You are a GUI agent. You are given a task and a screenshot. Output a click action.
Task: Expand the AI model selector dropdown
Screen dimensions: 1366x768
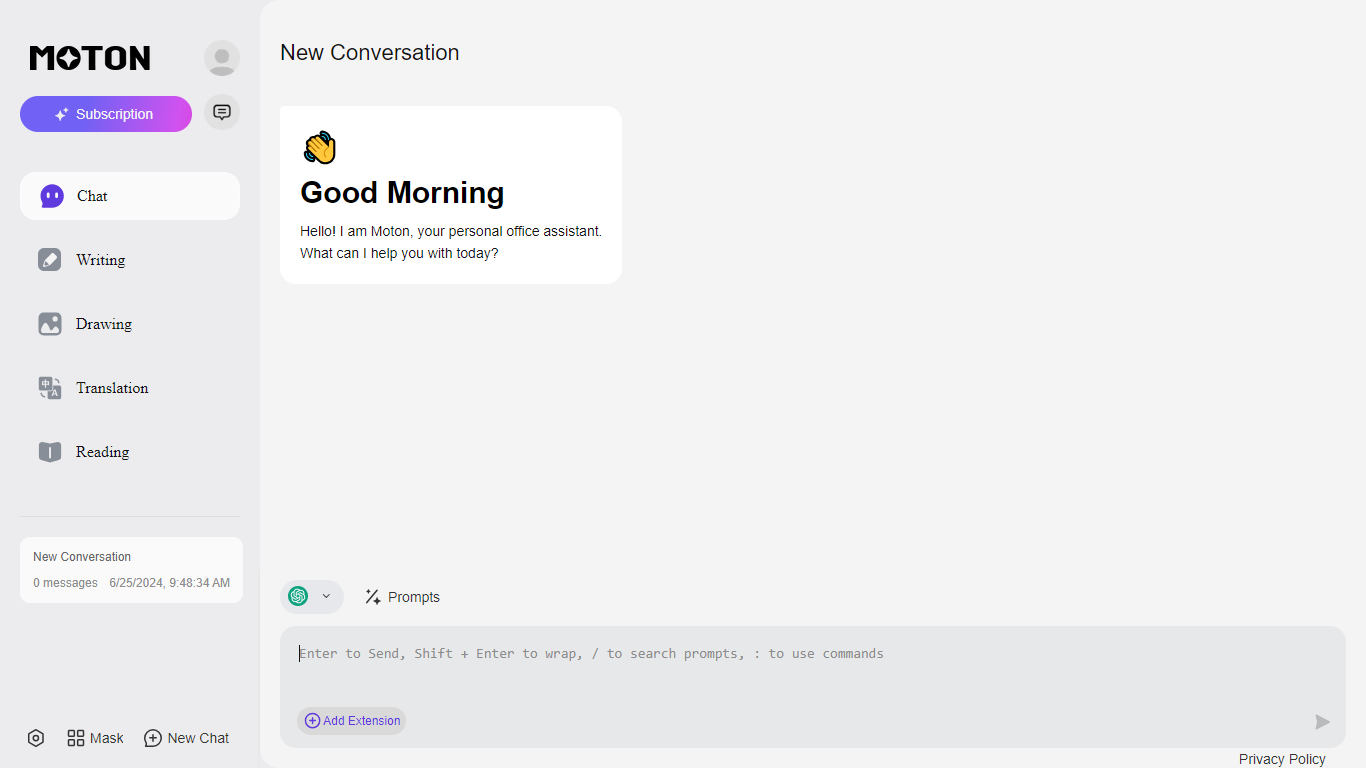pos(312,597)
